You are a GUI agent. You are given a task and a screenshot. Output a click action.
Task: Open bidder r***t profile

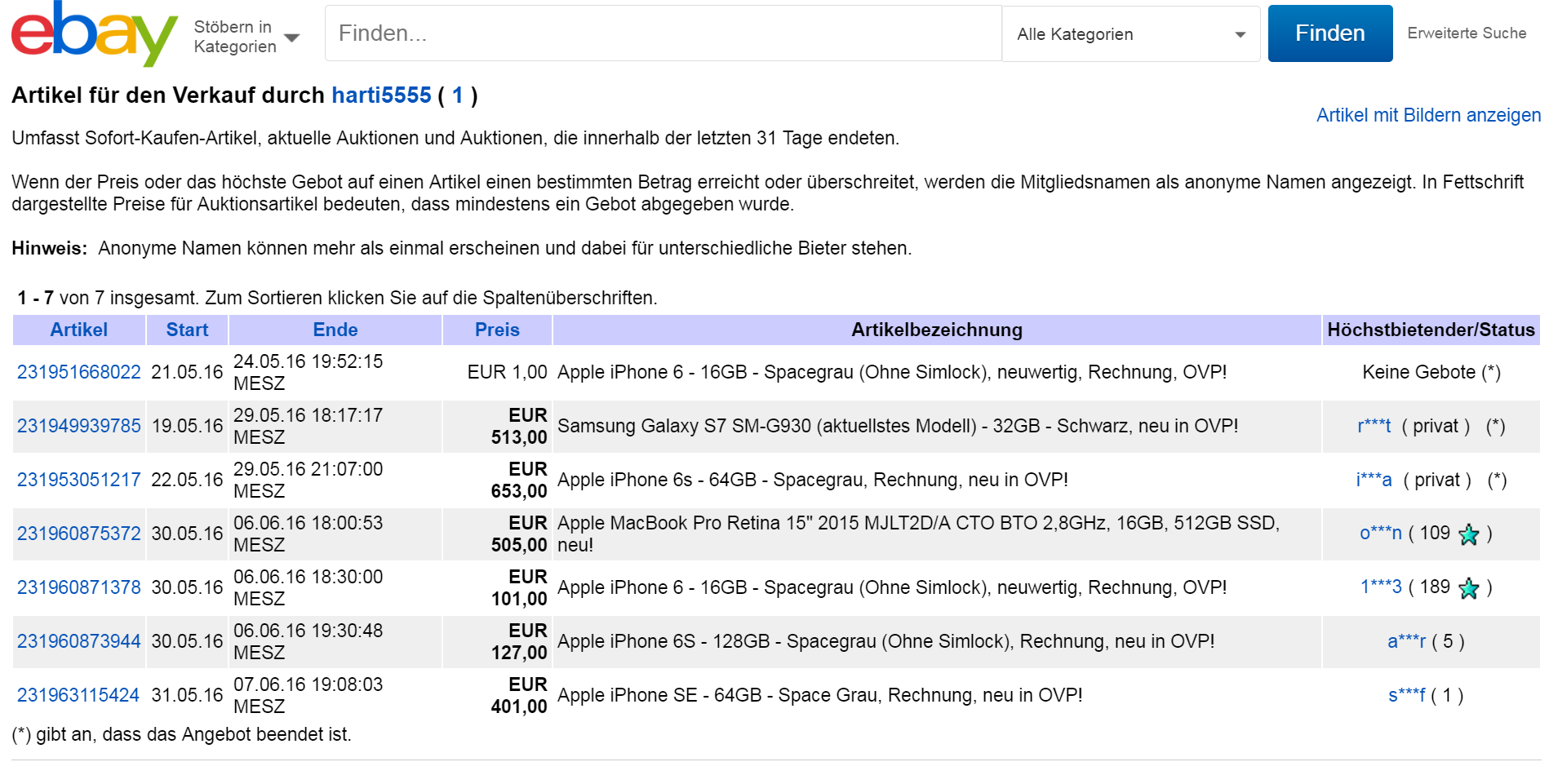[x=1374, y=426]
